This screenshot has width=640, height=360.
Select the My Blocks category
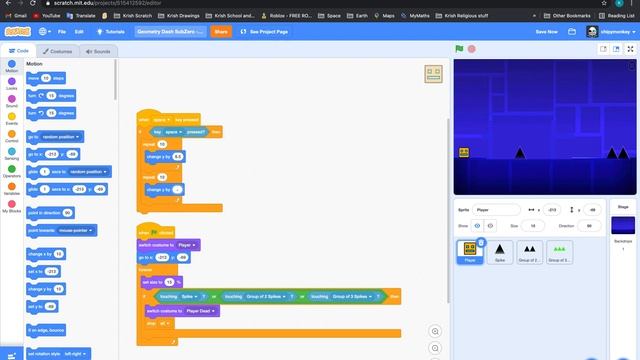point(12,207)
